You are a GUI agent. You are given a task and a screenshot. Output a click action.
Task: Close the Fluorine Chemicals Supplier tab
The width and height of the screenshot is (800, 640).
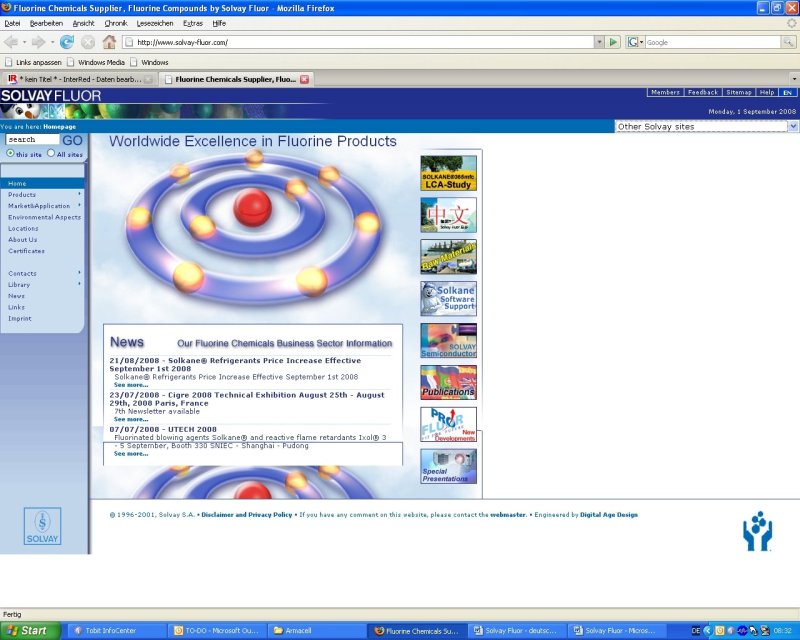coord(305,79)
